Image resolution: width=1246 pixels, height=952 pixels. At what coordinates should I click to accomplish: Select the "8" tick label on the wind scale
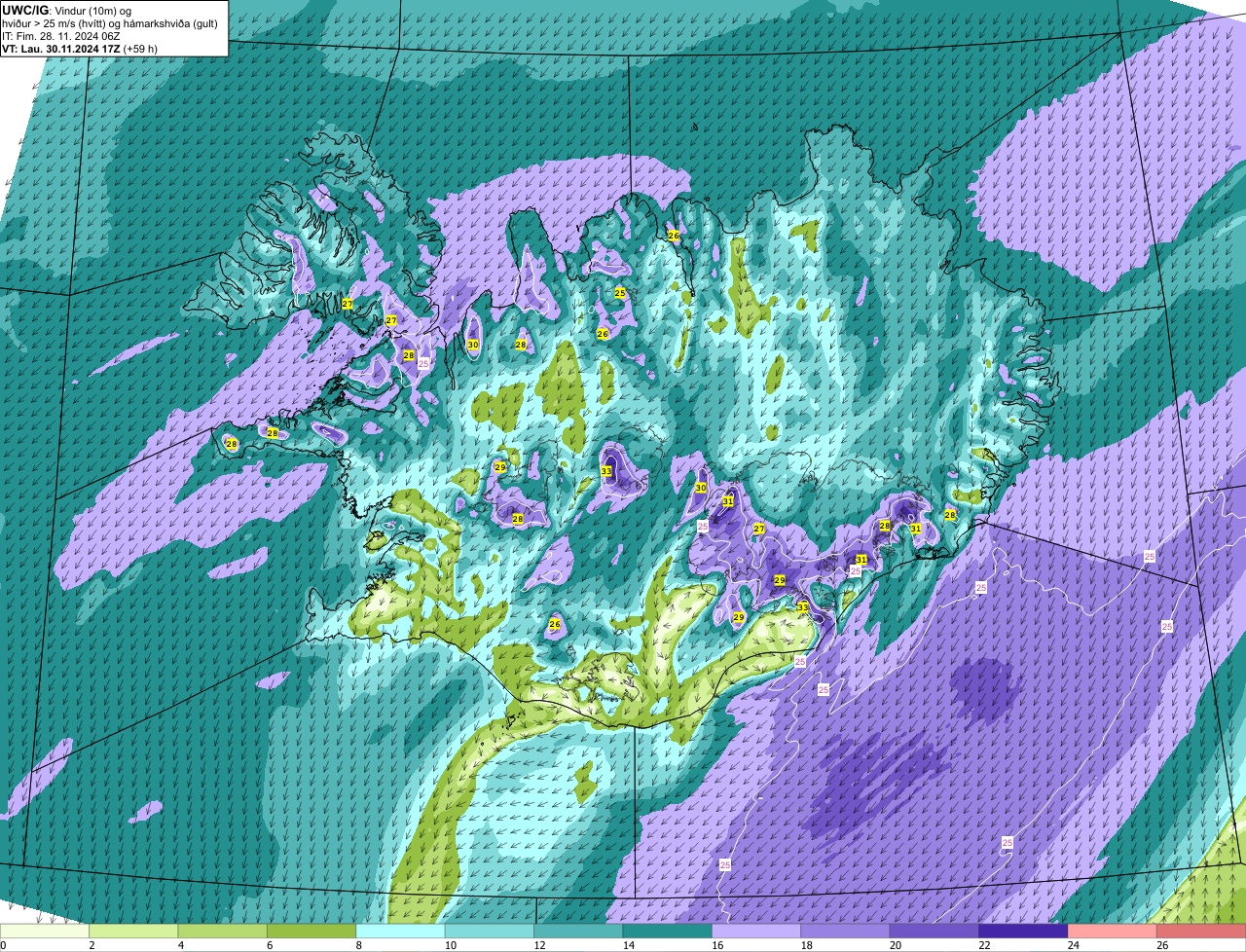pos(357,945)
